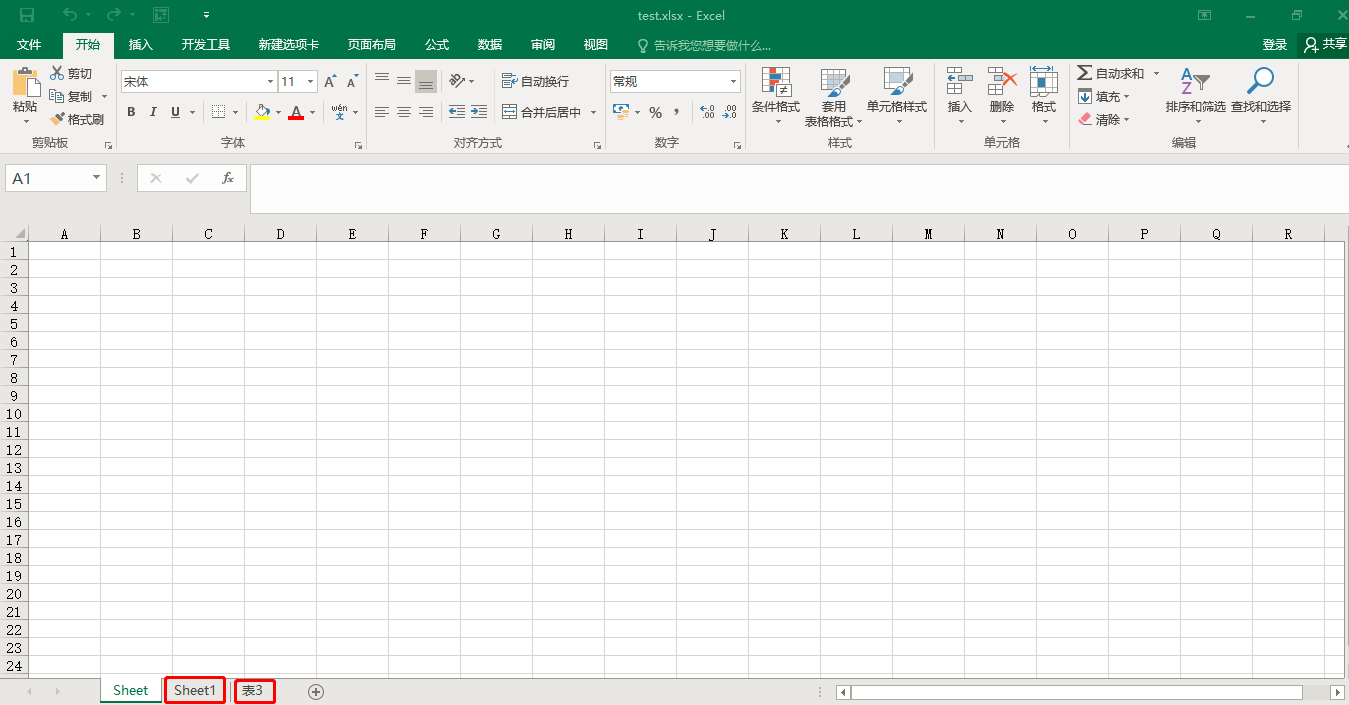
Task: Apply AutoSum (自动求和) to the selection
Action: click(x=1112, y=72)
